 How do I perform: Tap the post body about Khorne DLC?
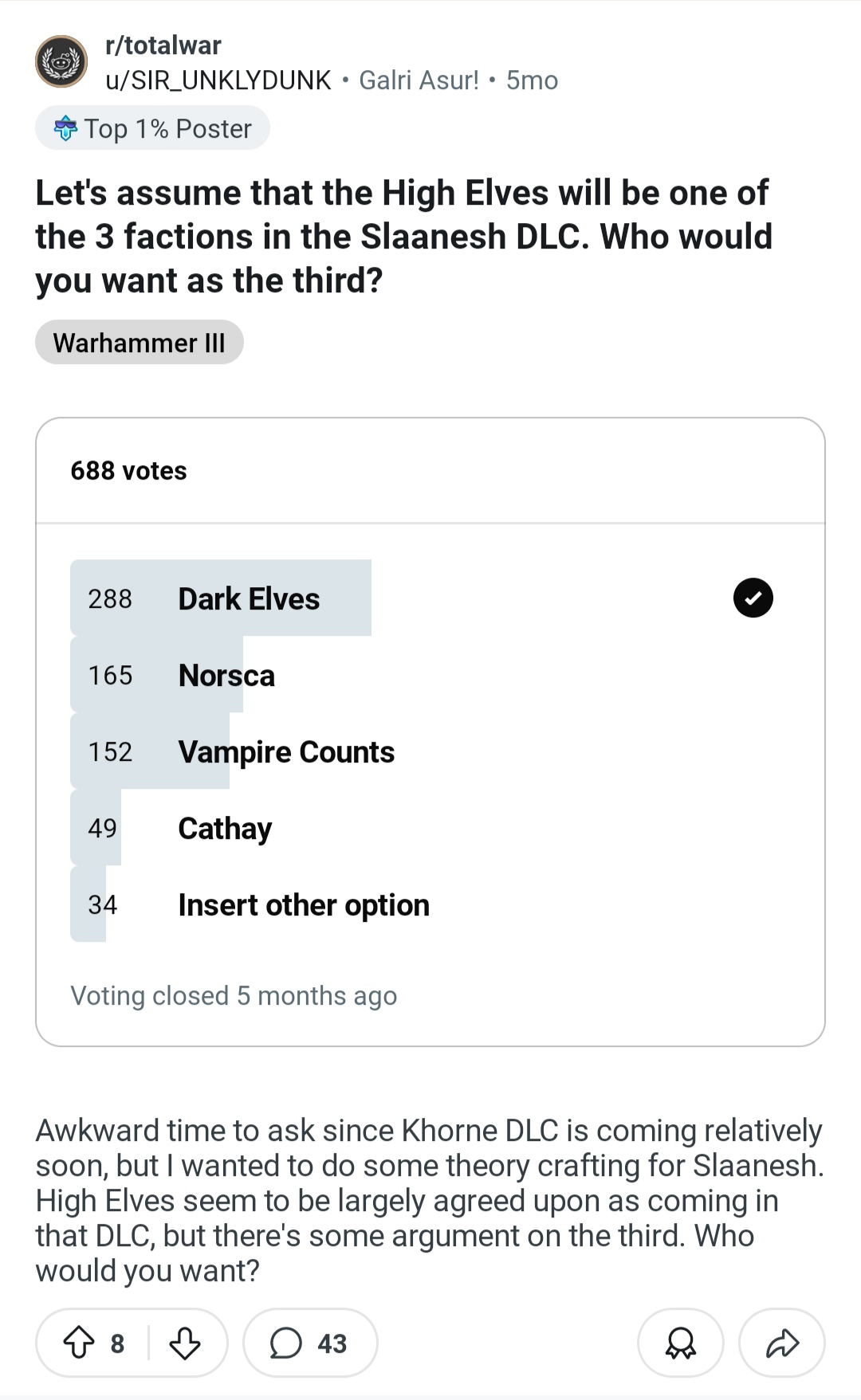point(431,1200)
